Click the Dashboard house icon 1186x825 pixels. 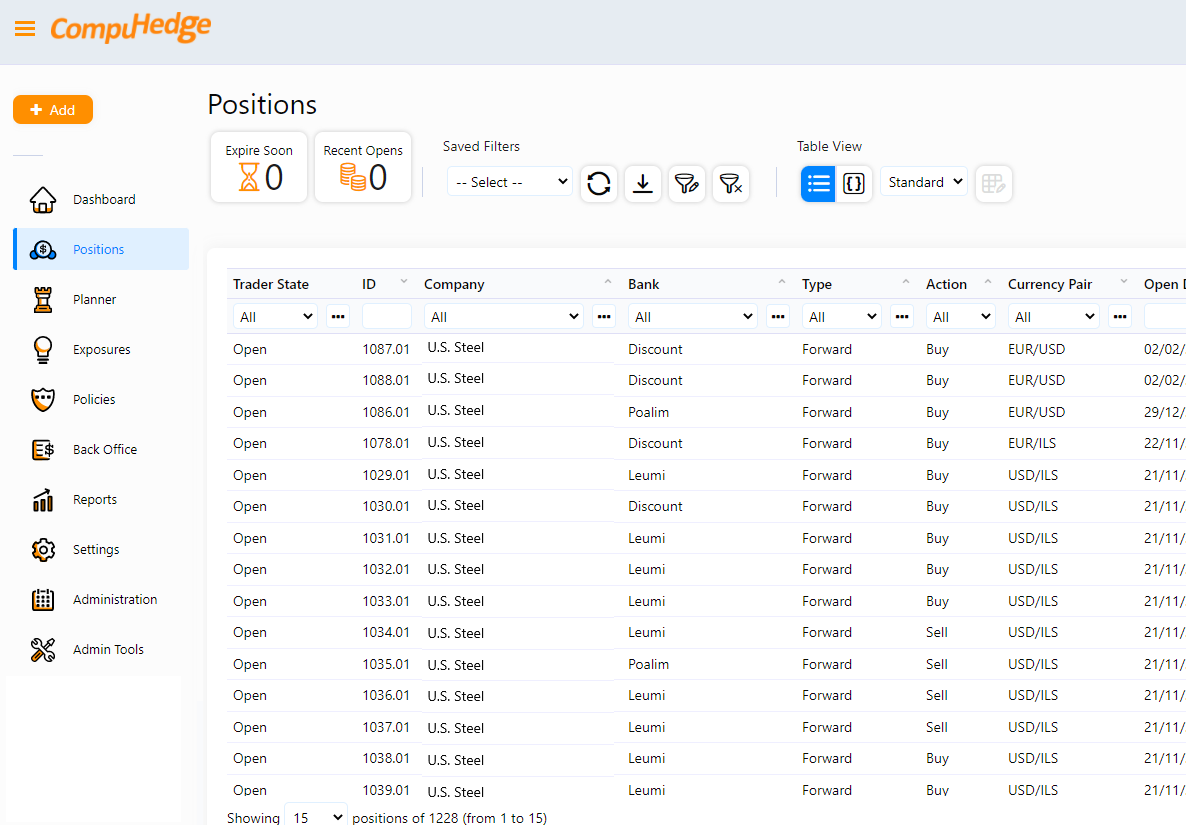(43, 200)
